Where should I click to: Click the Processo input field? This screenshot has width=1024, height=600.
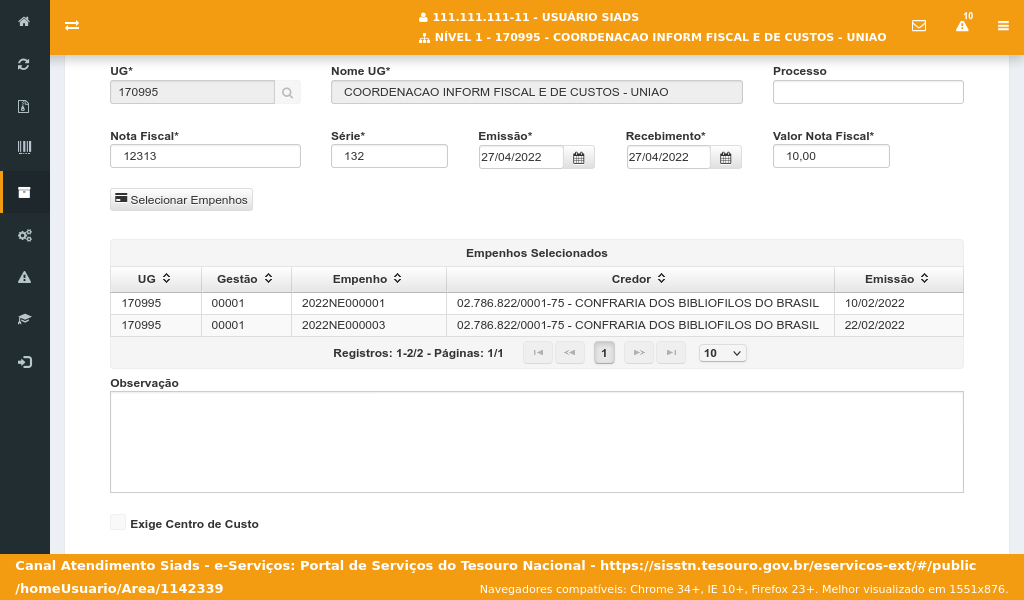(868, 92)
